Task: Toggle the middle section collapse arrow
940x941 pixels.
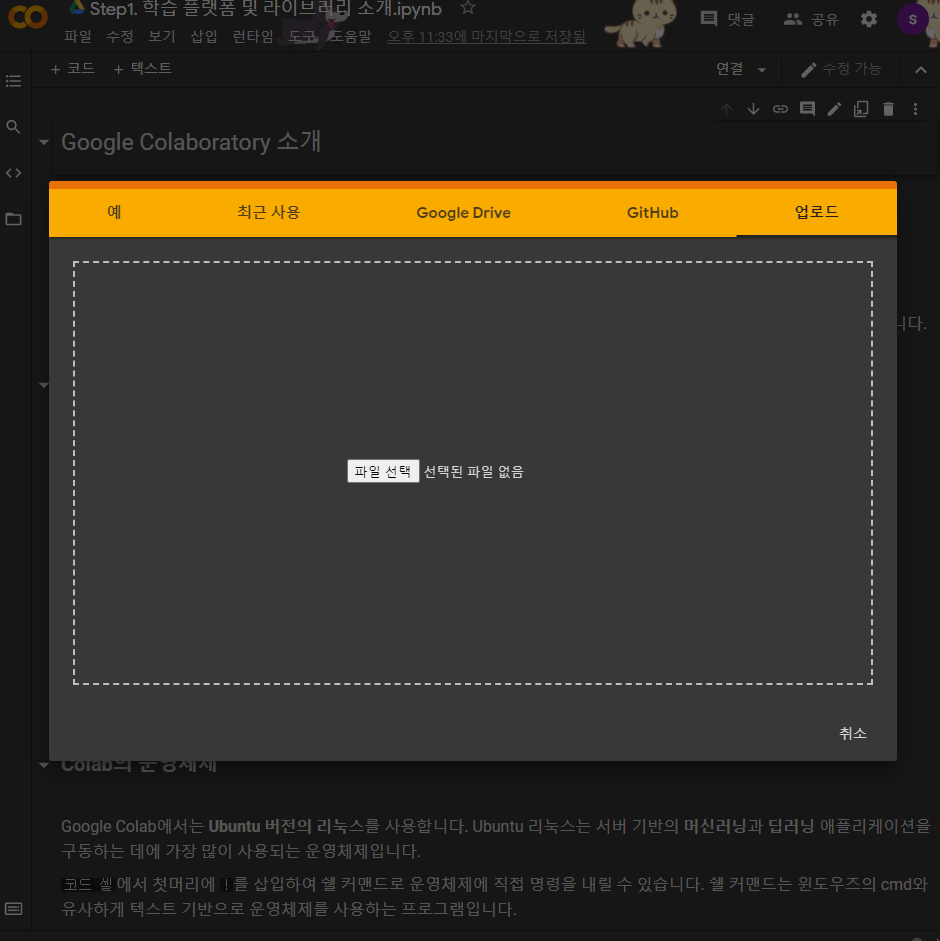Action: (44, 385)
